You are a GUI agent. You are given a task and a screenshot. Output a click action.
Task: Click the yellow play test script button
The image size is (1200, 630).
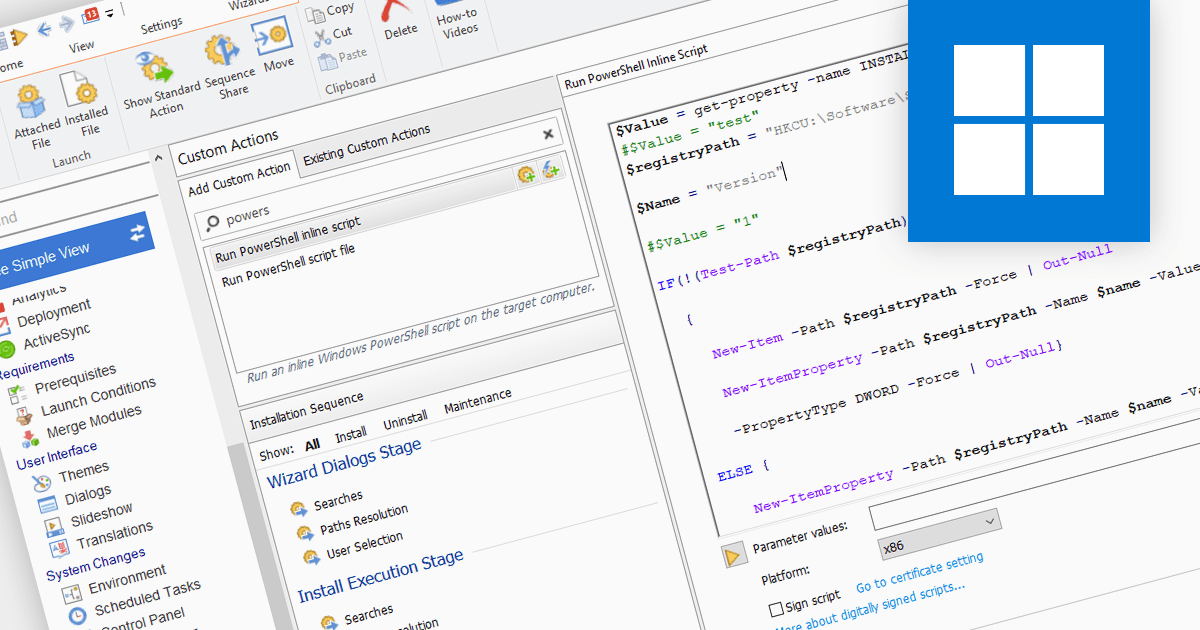pos(733,555)
